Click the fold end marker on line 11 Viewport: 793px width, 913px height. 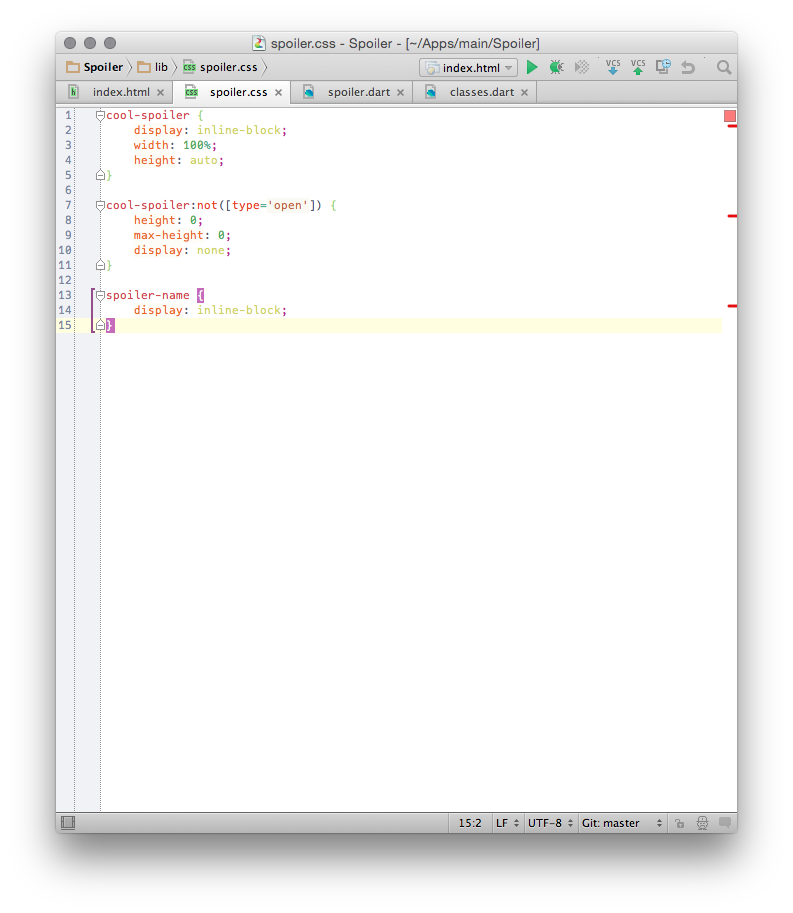100,265
